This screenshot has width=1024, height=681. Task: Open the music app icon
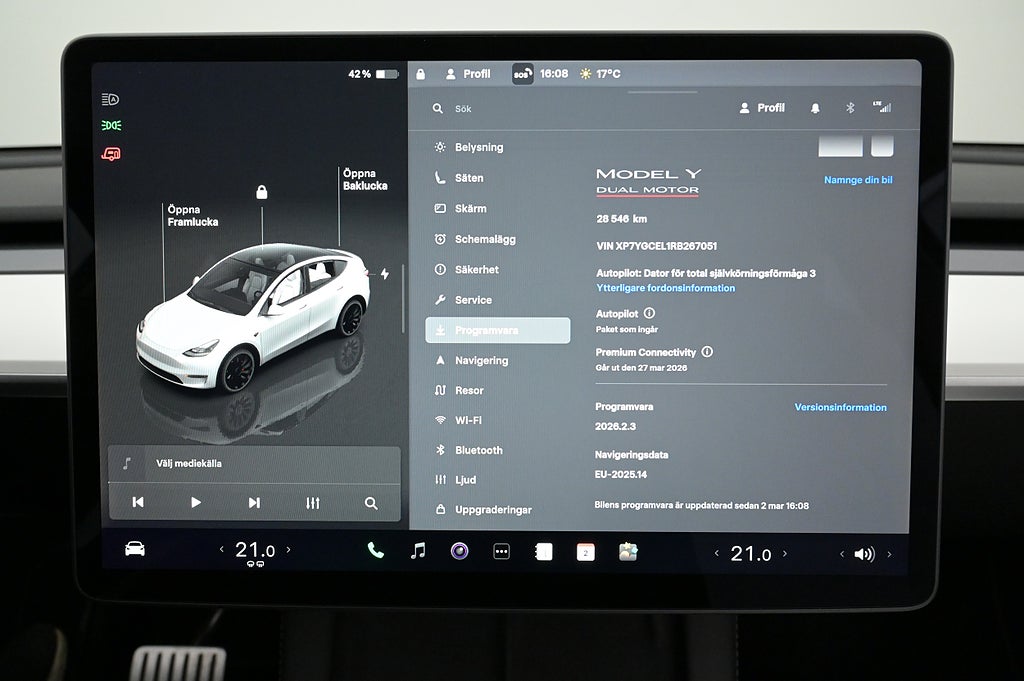[x=418, y=551]
